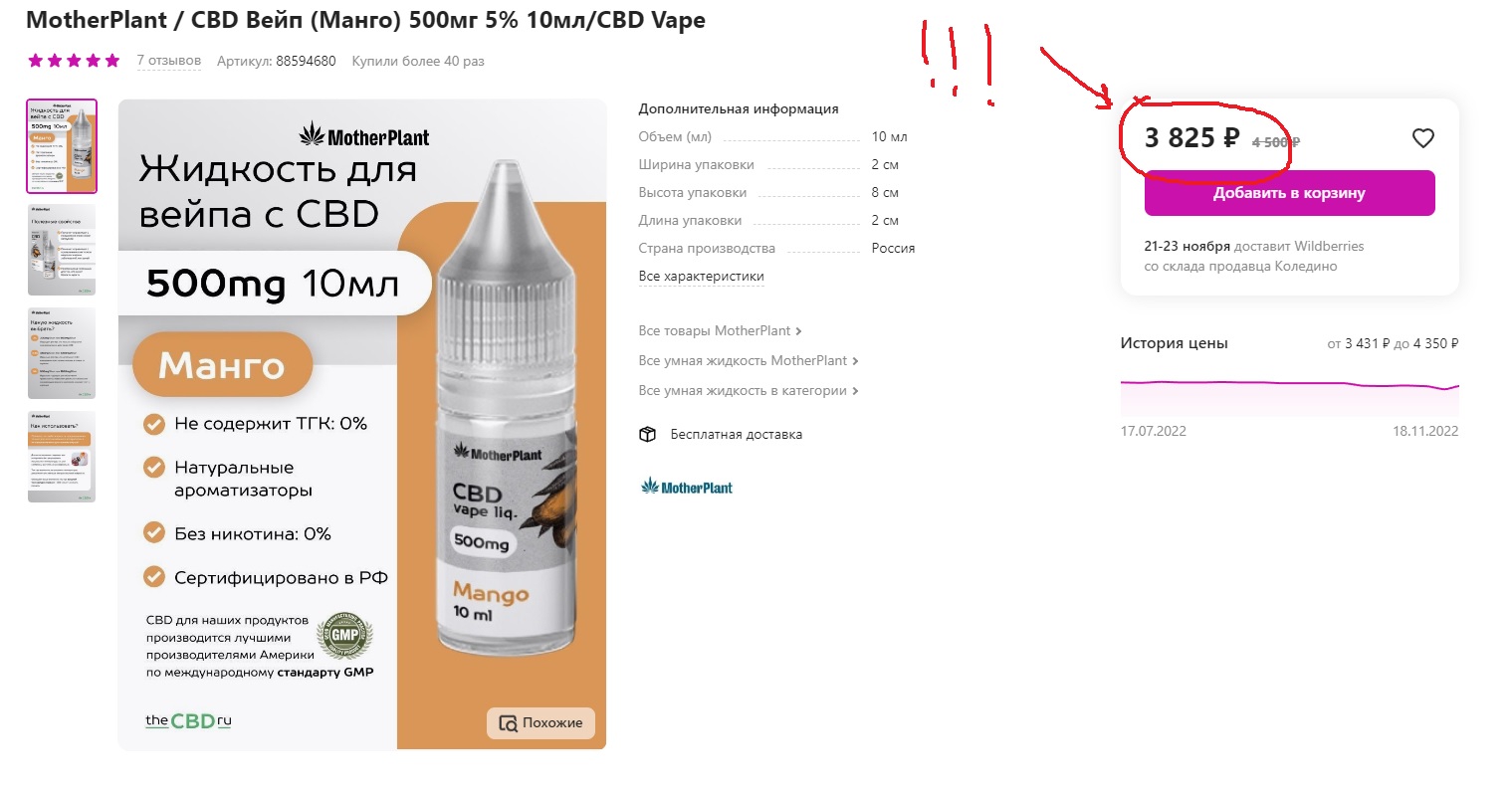Open Все товары MotherPlant link

(x=720, y=330)
